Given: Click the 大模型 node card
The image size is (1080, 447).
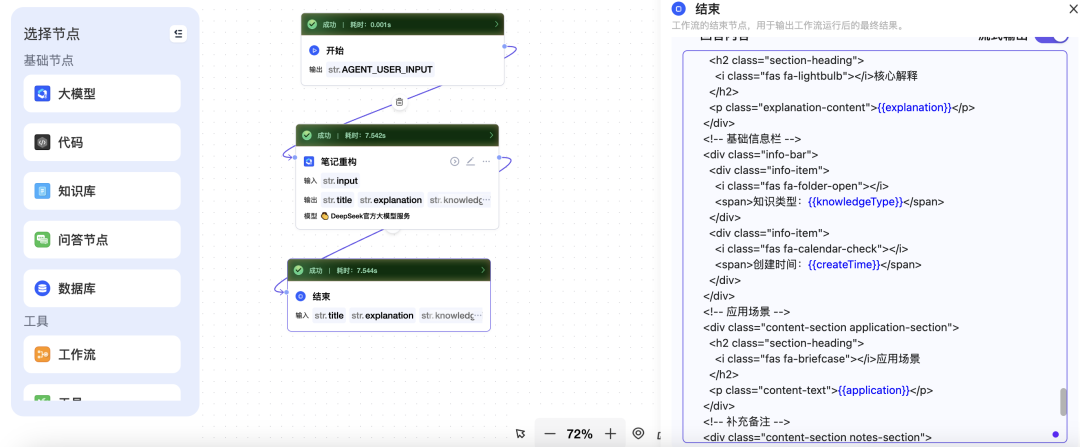Looking at the screenshot, I should click(x=102, y=94).
